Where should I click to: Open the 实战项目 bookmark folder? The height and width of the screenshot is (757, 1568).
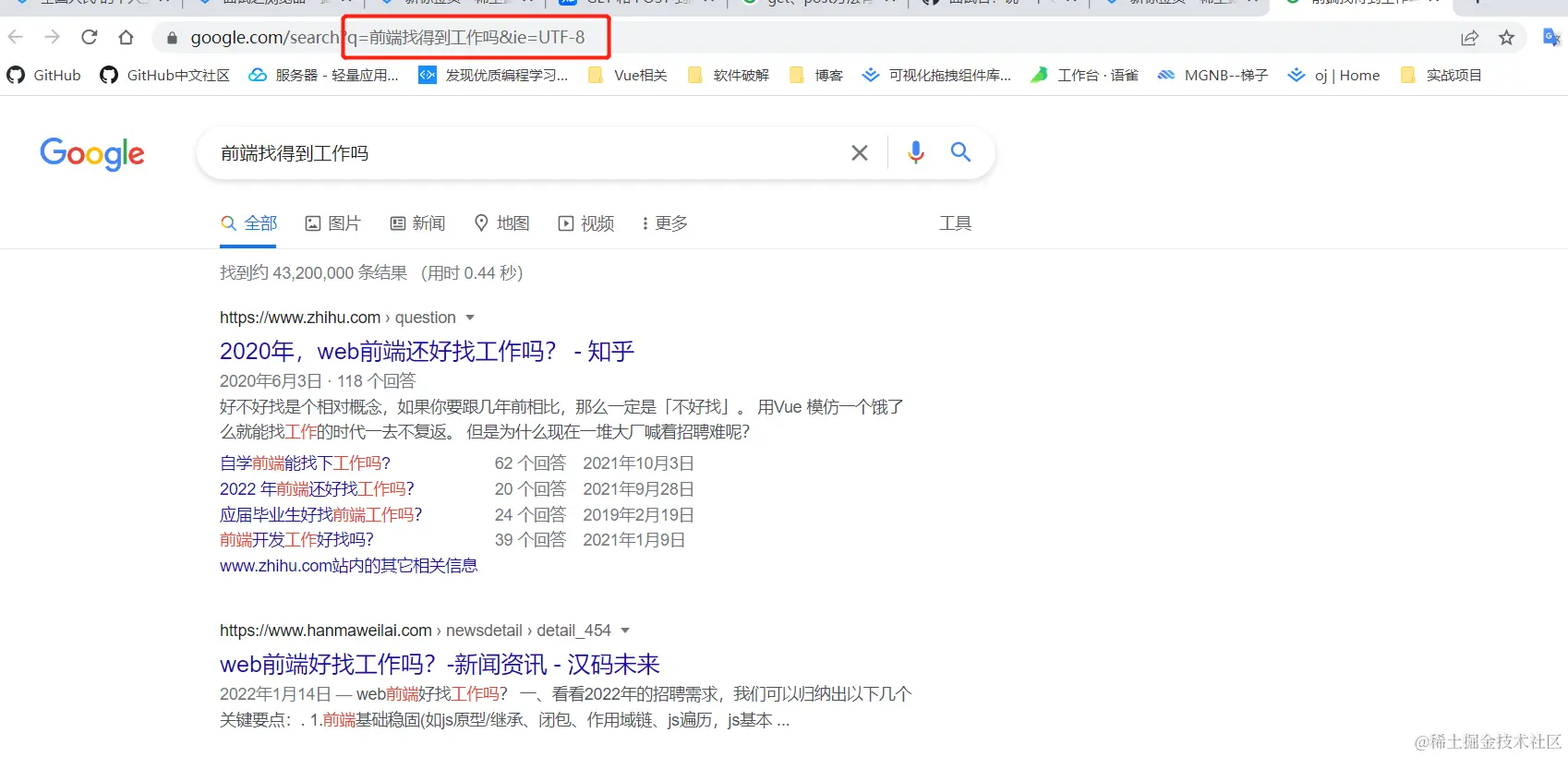[x=1441, y=75]
